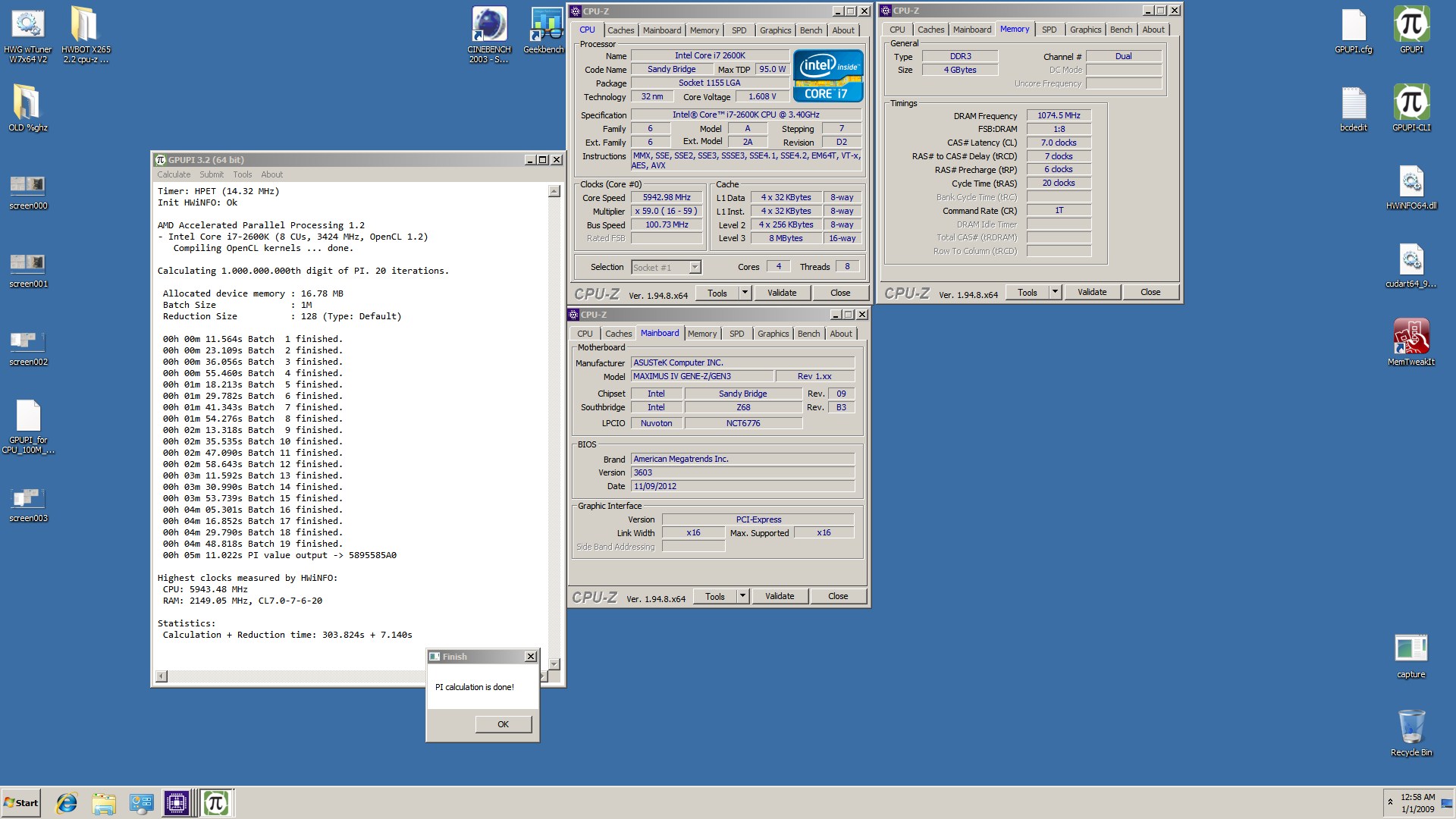Image resolution: width=1456 pixels, height=819 pixels.
Task: Click the CAS# Latency 7.0 clocks field
Action: pyautogui.click(x=1059, y=143)
